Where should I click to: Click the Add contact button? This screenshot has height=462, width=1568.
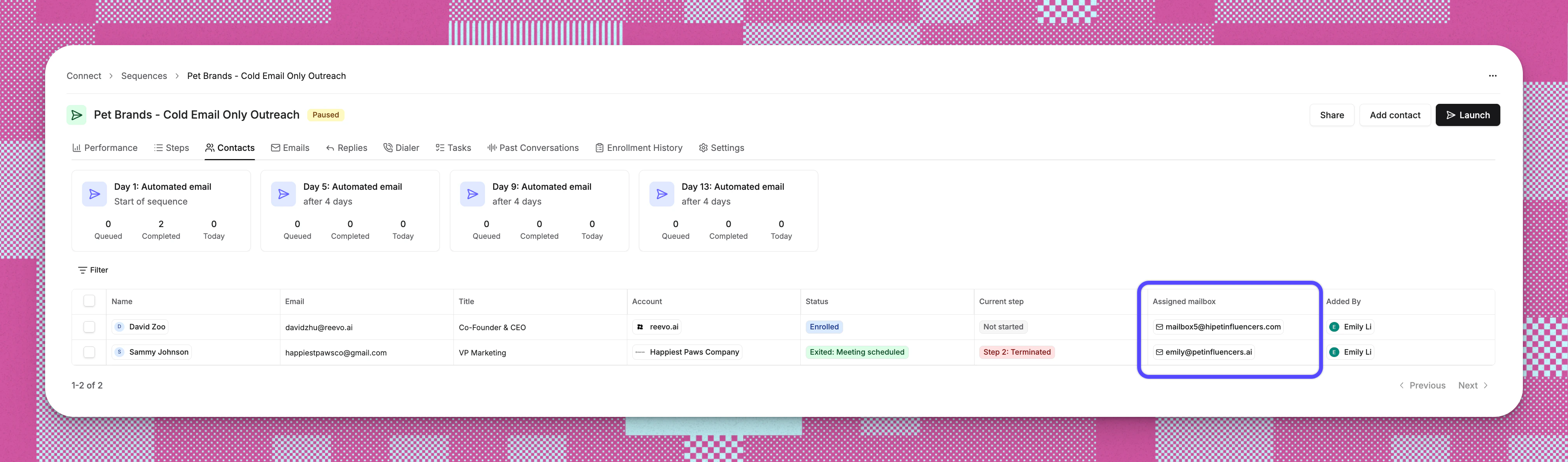(1395, 115)
